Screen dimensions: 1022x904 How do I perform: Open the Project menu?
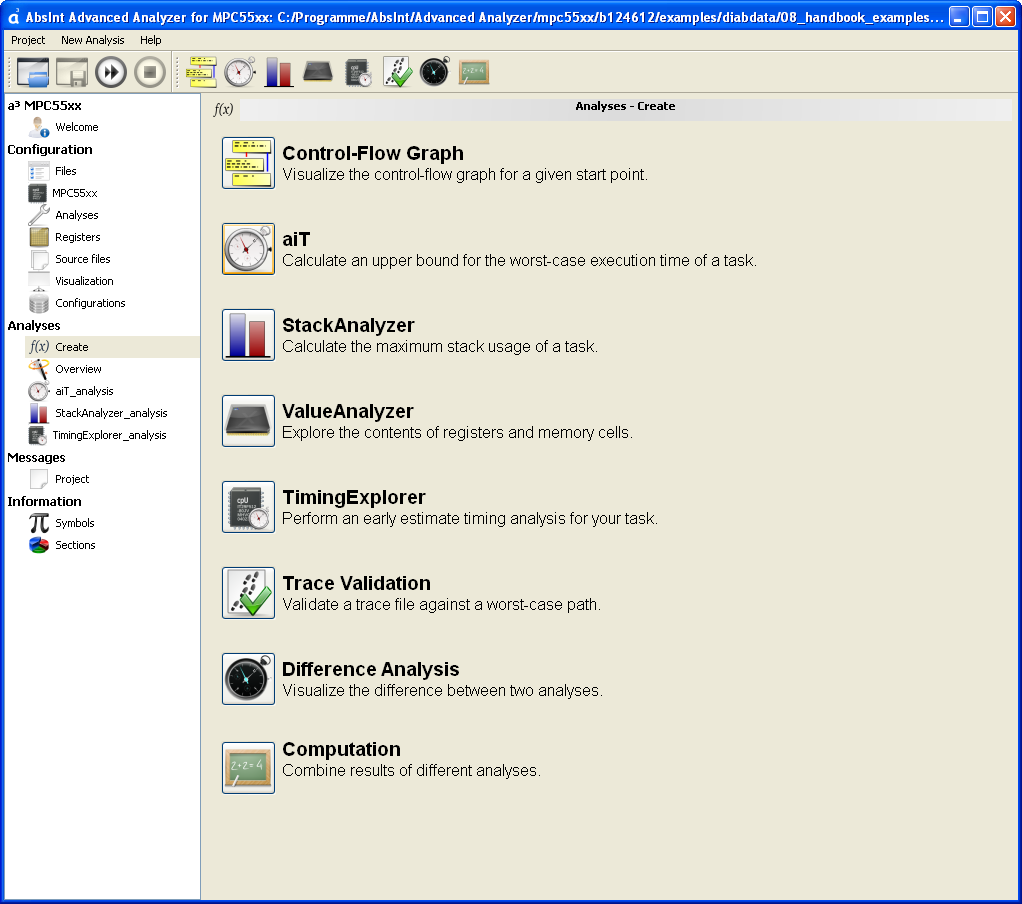point(28,40)
